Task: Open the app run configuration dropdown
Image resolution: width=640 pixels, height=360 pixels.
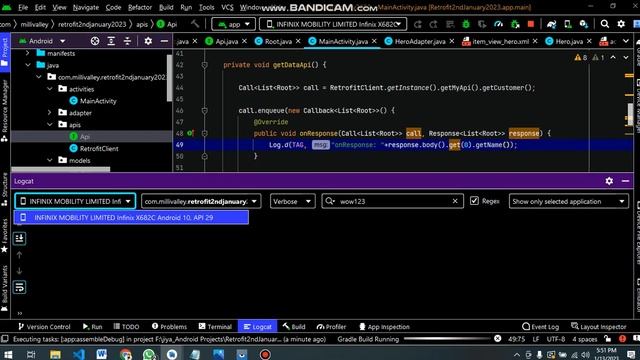Action: (x=233, y=24)
